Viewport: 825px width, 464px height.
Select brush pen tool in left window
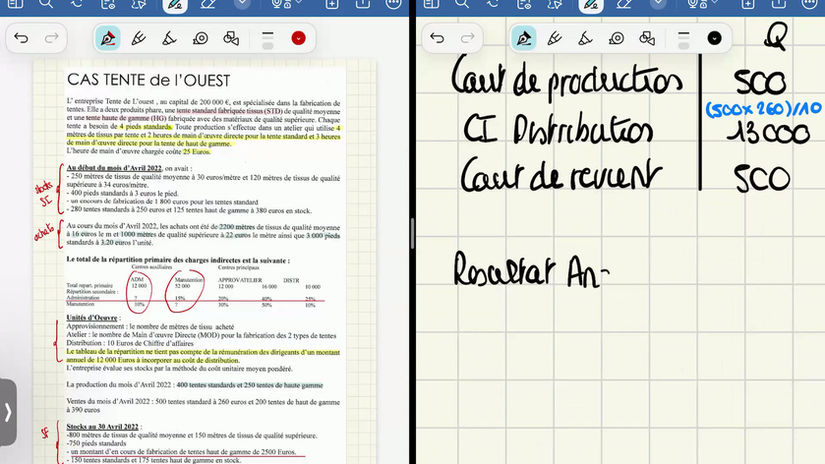coord(138,38)
